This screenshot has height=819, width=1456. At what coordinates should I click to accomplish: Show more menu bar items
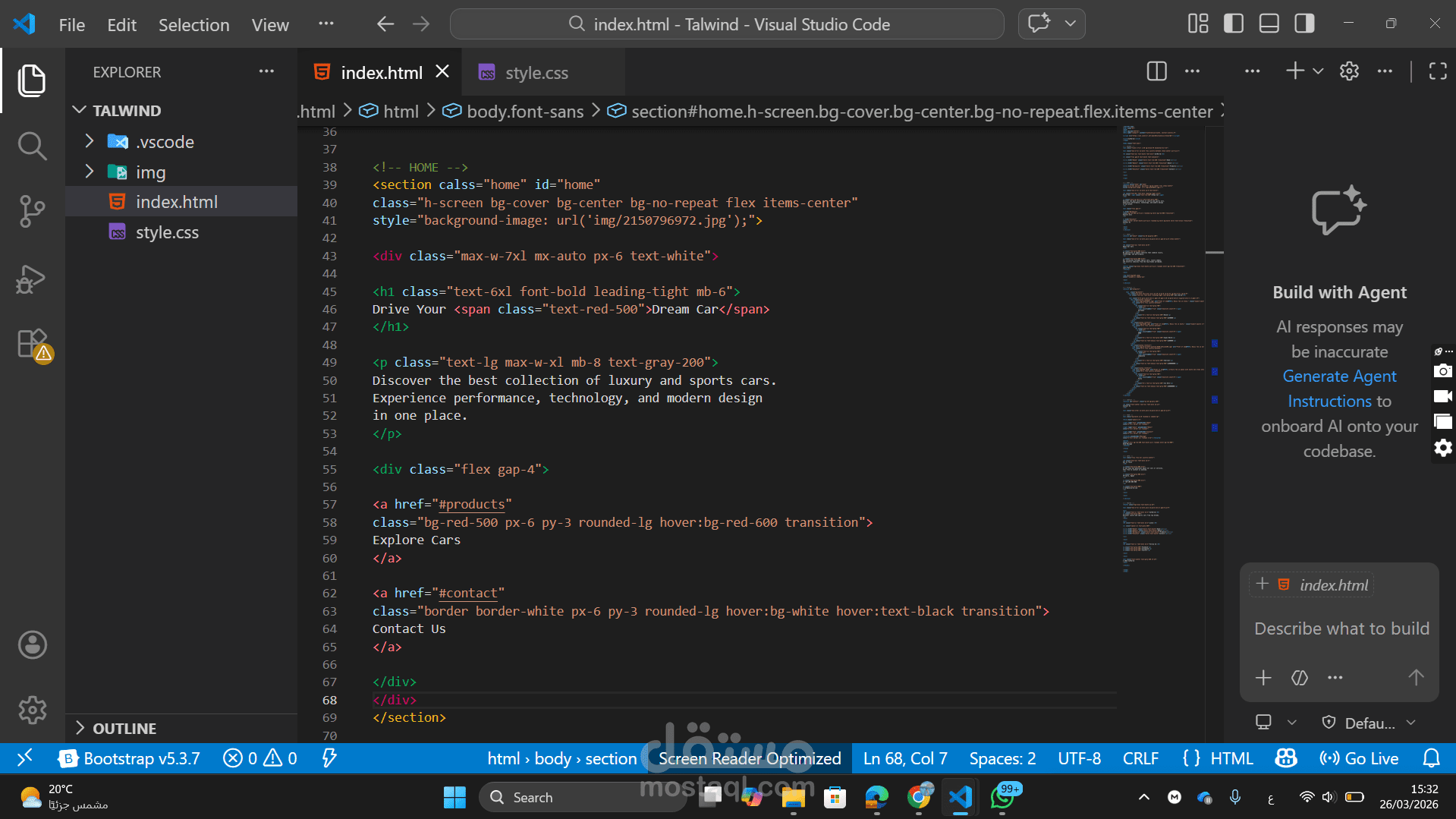(326, 24)
